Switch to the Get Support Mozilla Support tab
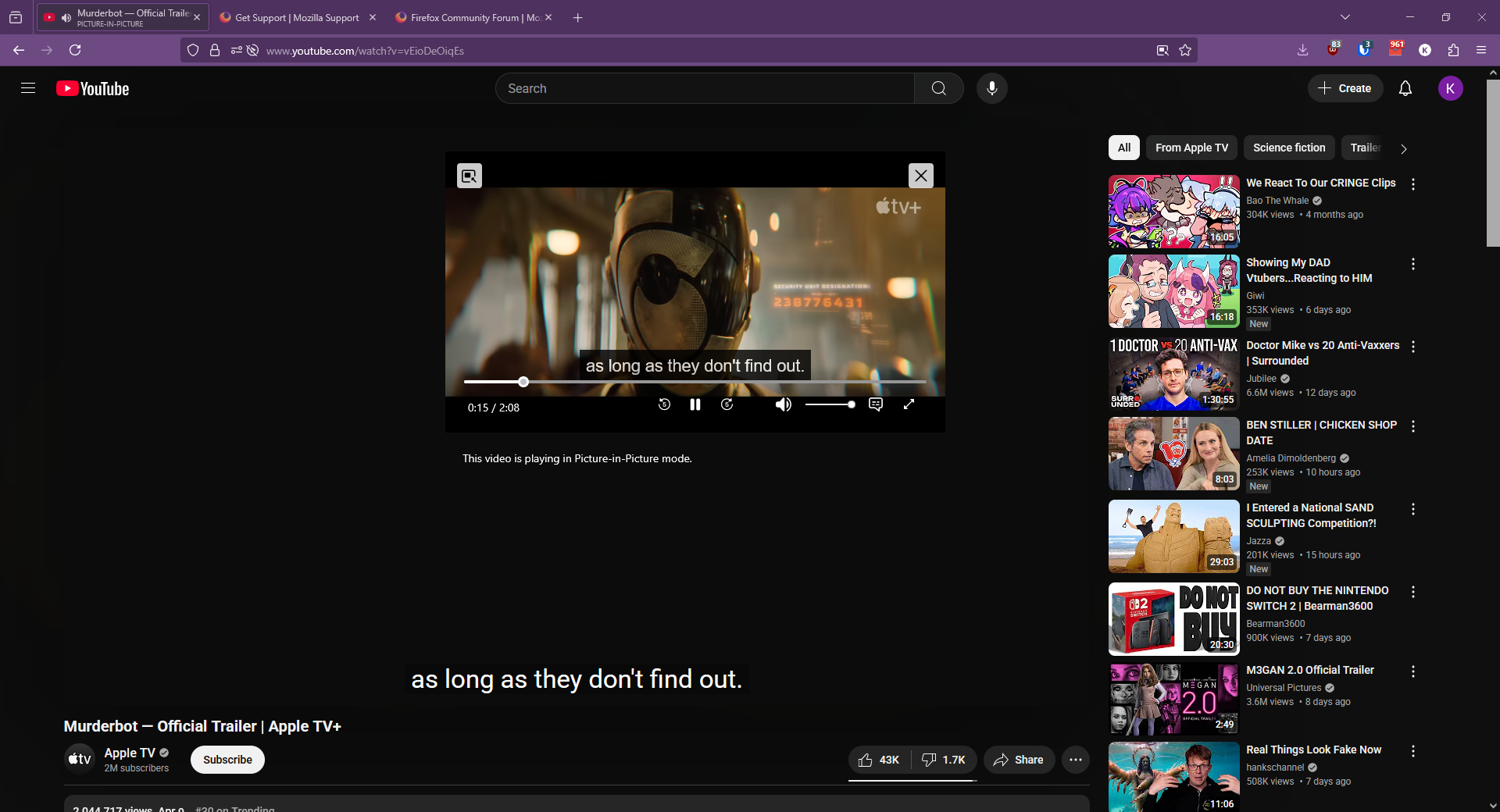The image size is (1500, 812). (297, 17)
